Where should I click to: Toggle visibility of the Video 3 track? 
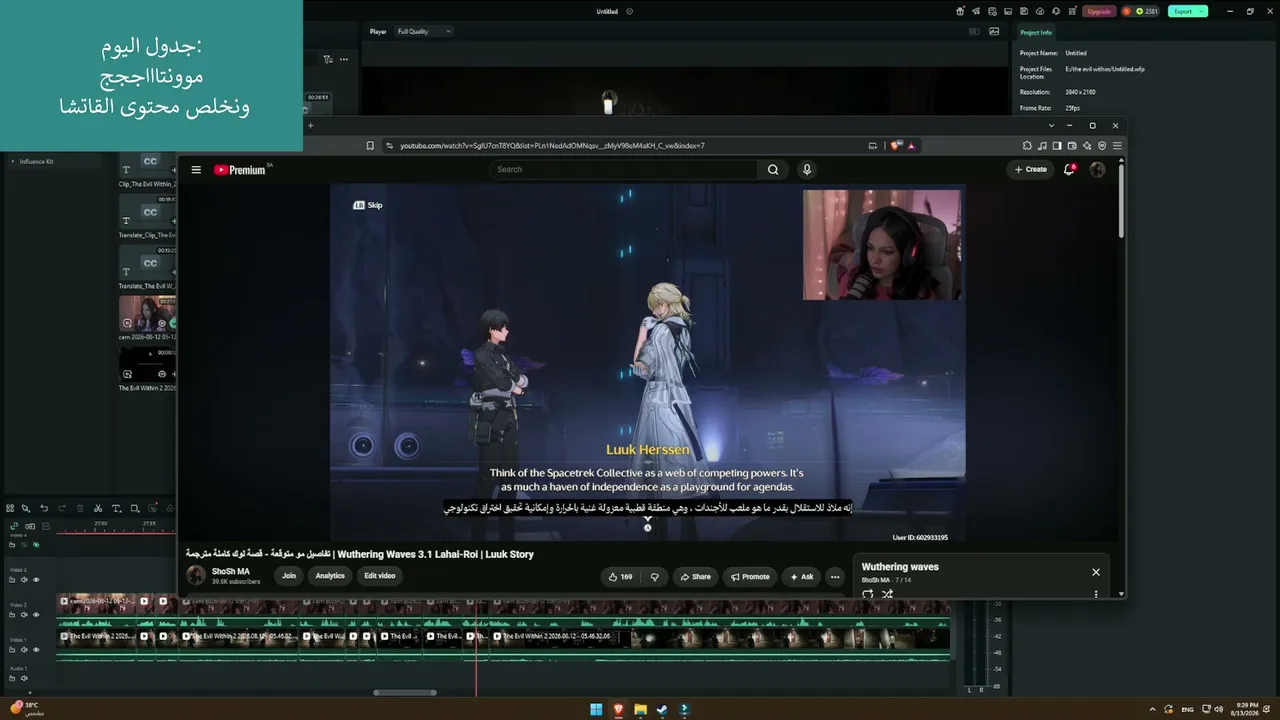37,580
